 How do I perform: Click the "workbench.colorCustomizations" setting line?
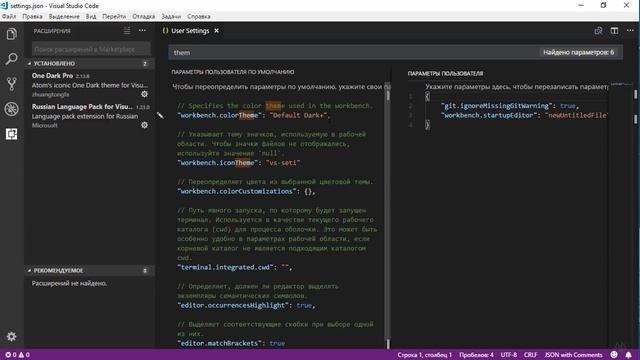pyautogui.click(x=246, y=191)
